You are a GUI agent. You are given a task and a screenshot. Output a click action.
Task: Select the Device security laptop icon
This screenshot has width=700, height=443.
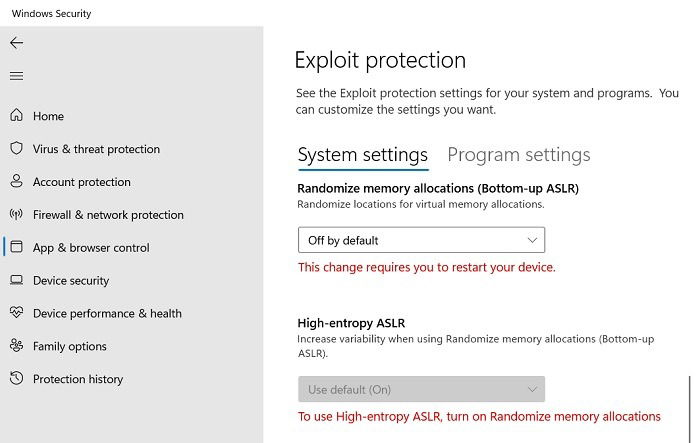pyautogui.click(x=17, y=280)
